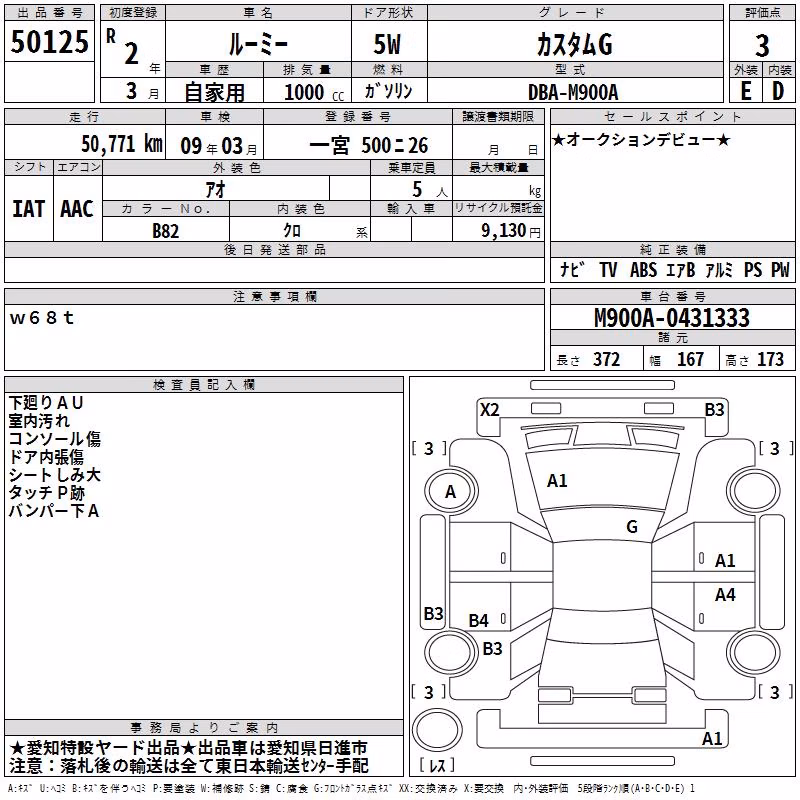Click the recycle deposit 9,130円
This screenshot has width=800, height=800.
pos(511,231)
